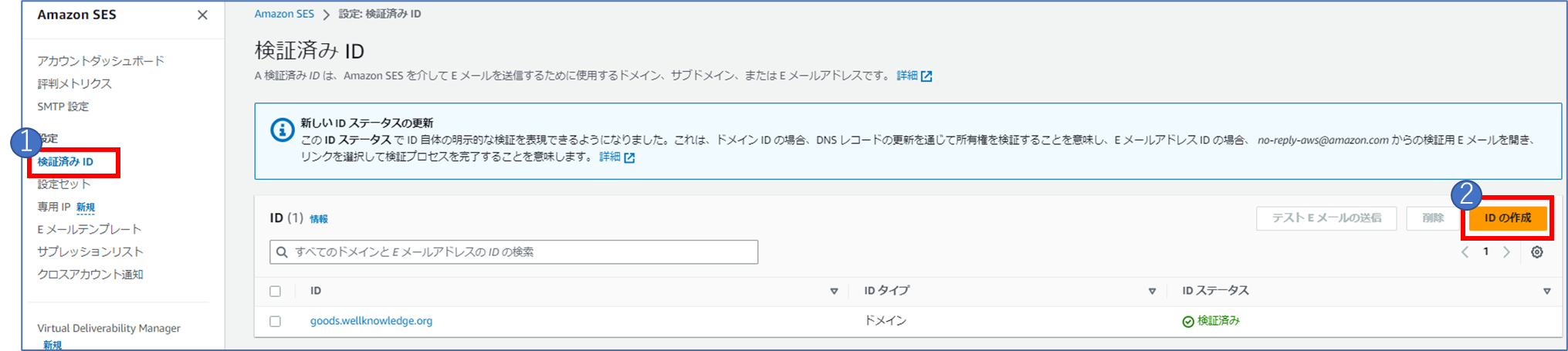The height and width of the screenshot is (351, 1568).
Task: Click external link icon in banner 詳細
Action: (629, 157)
